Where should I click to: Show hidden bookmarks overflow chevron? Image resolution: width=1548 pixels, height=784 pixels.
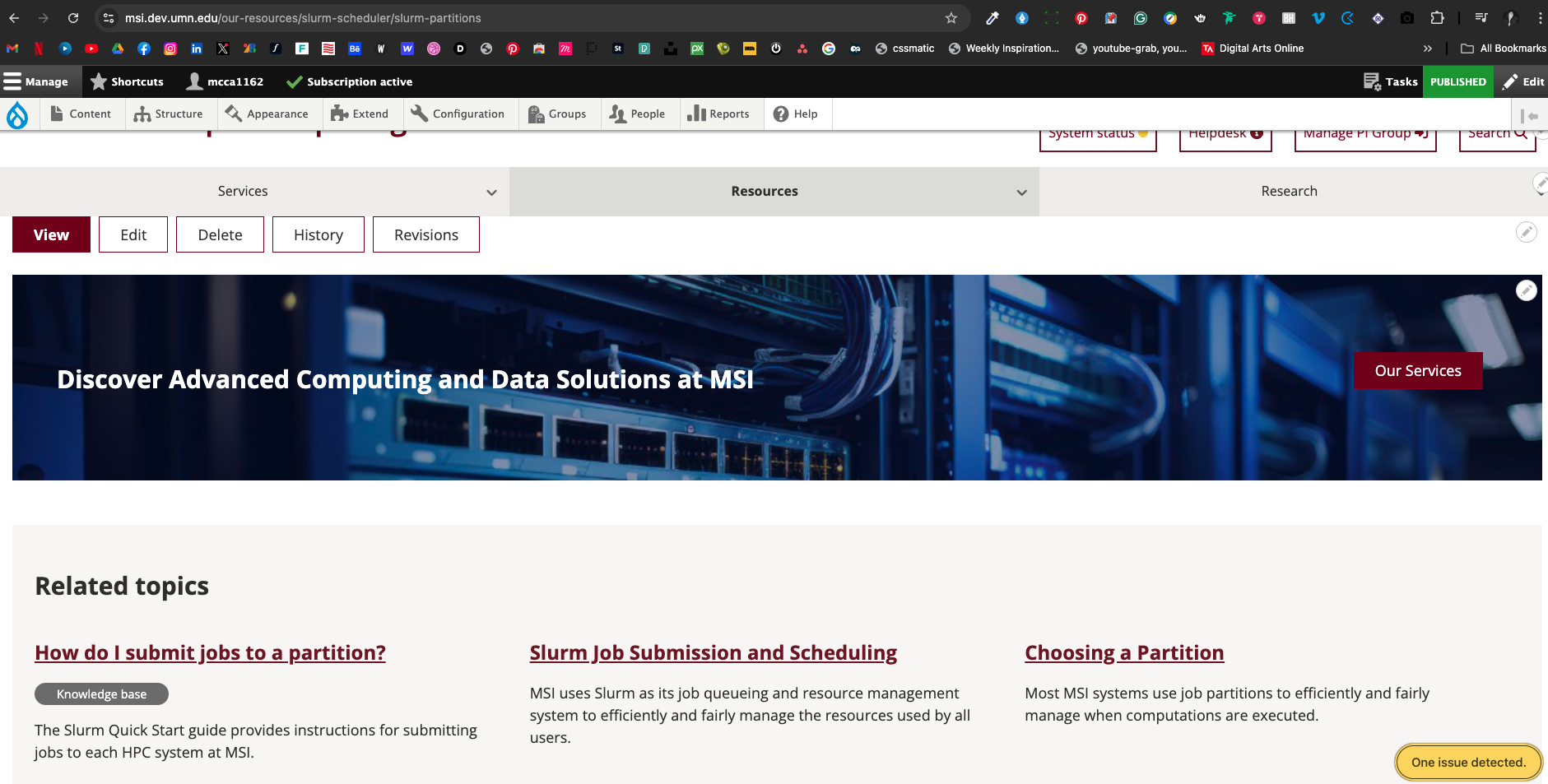coord(1427,49)
